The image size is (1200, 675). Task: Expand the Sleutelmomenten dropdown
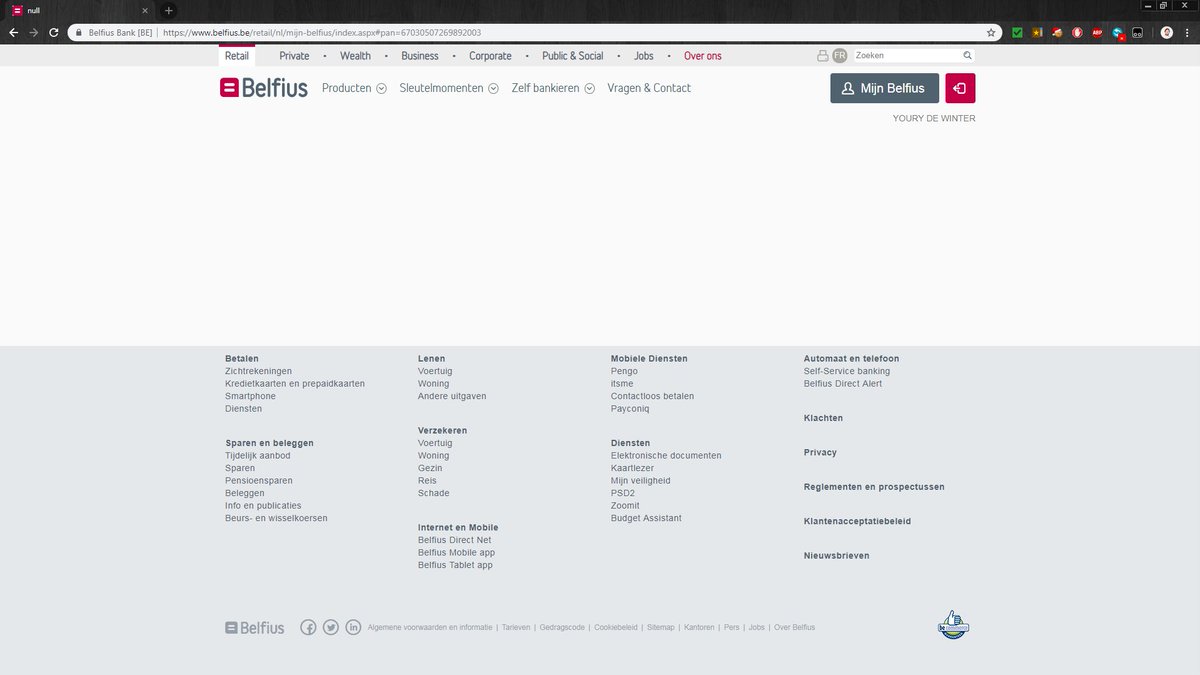449,88
